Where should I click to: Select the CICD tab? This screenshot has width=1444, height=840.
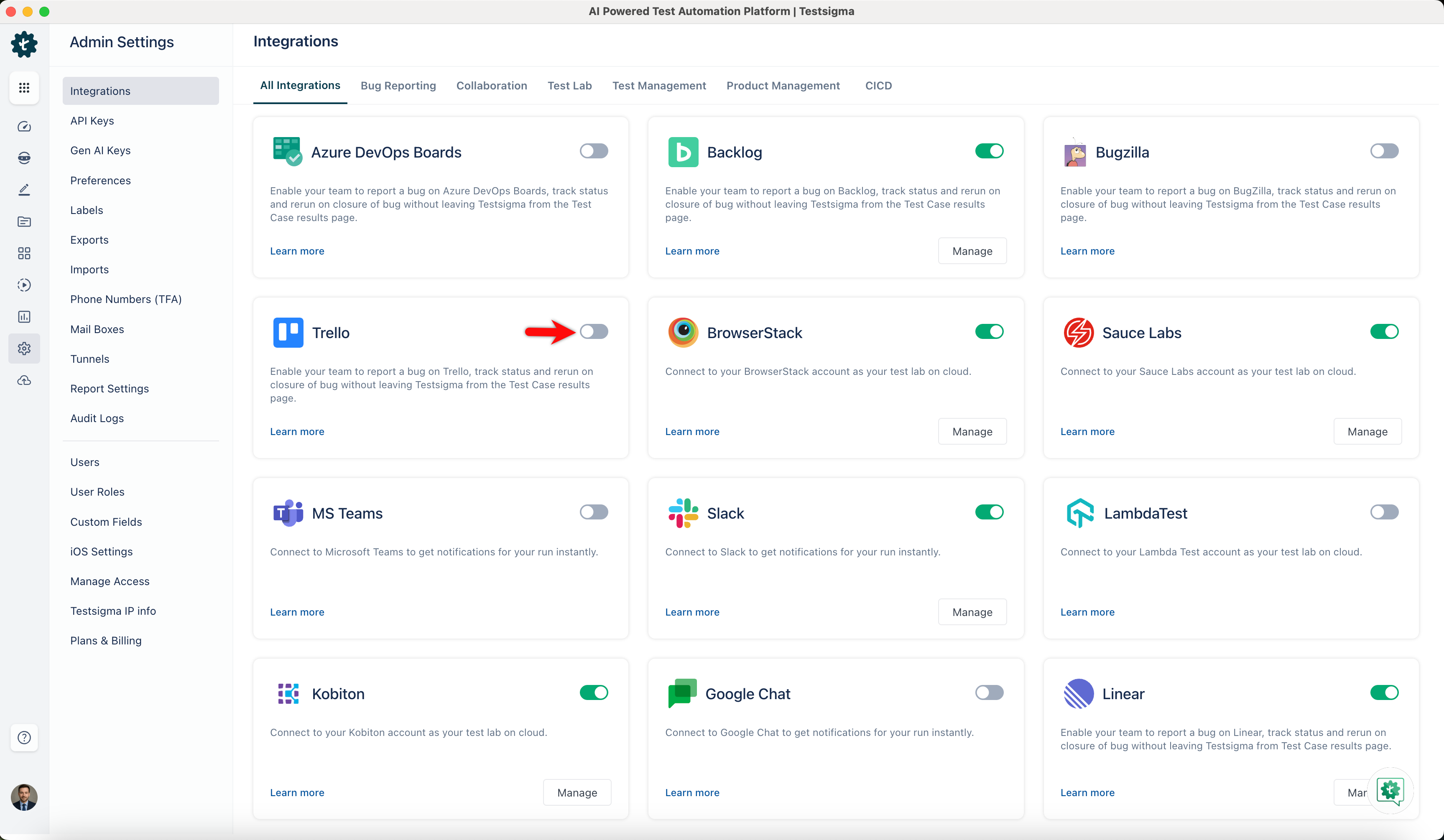click(878, 85)
